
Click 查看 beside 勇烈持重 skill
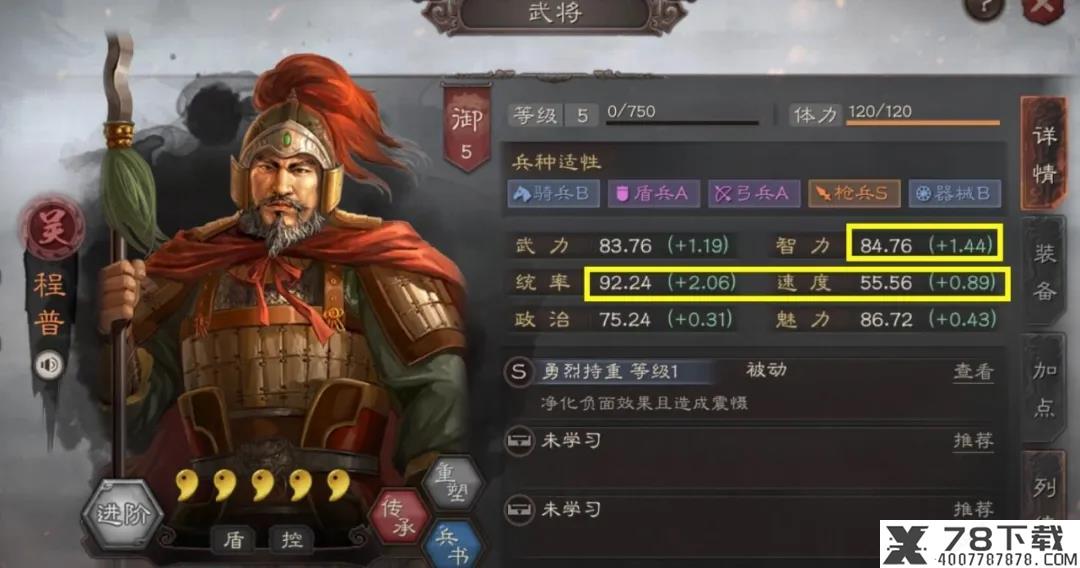pos(973,372)
